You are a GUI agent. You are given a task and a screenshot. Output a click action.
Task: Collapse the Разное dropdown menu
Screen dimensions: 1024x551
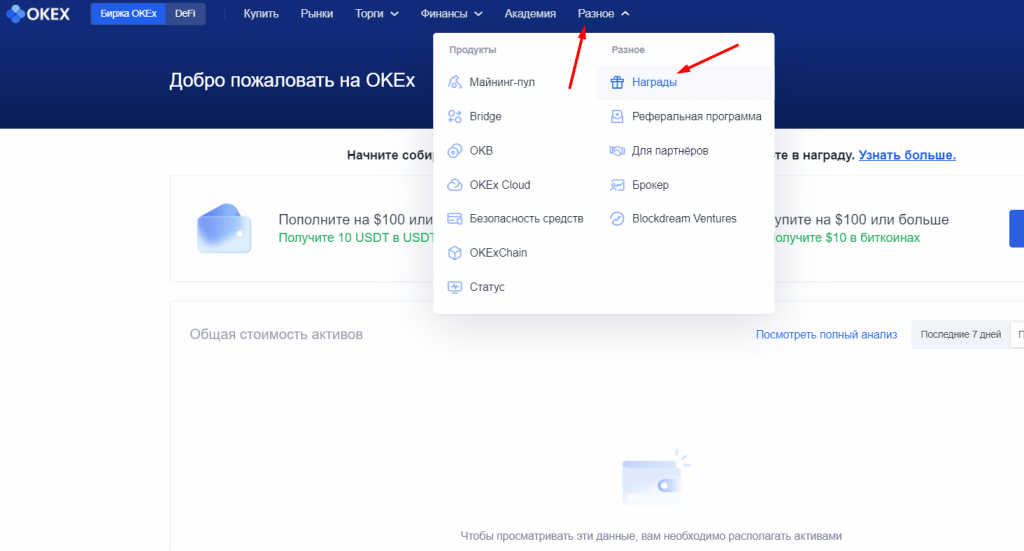point(603,14)
